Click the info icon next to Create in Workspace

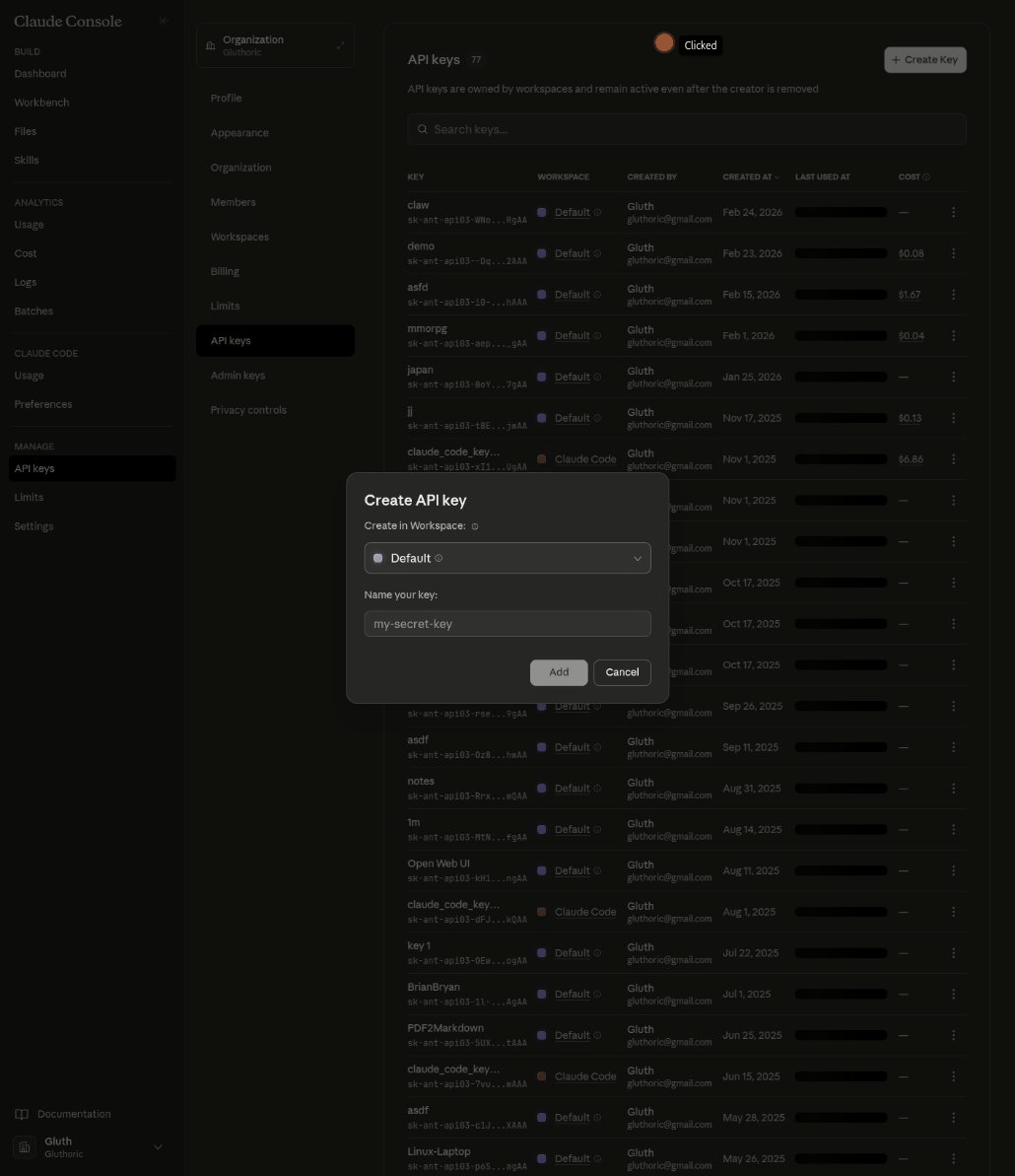tap(474, 525)
